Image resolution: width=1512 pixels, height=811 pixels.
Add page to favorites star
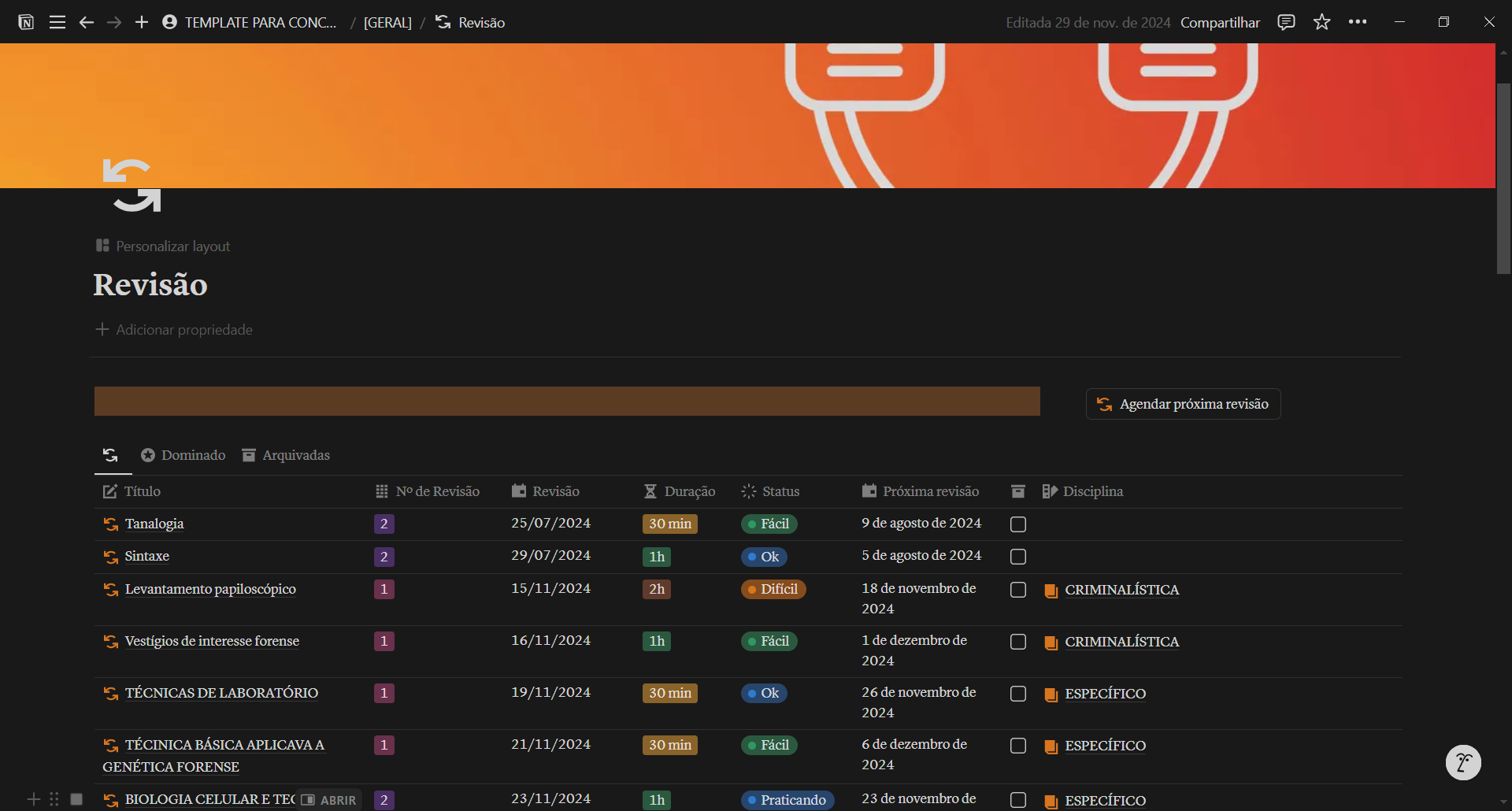tap(1322, 22)
